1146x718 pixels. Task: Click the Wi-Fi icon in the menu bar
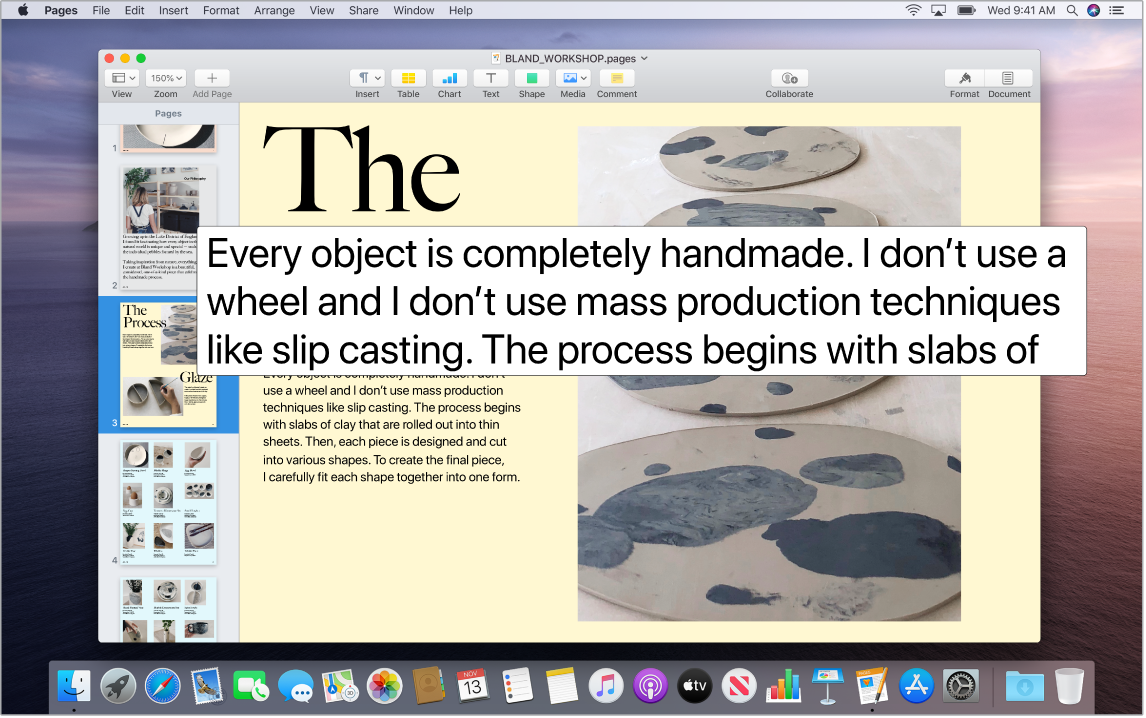click(913, 11)
